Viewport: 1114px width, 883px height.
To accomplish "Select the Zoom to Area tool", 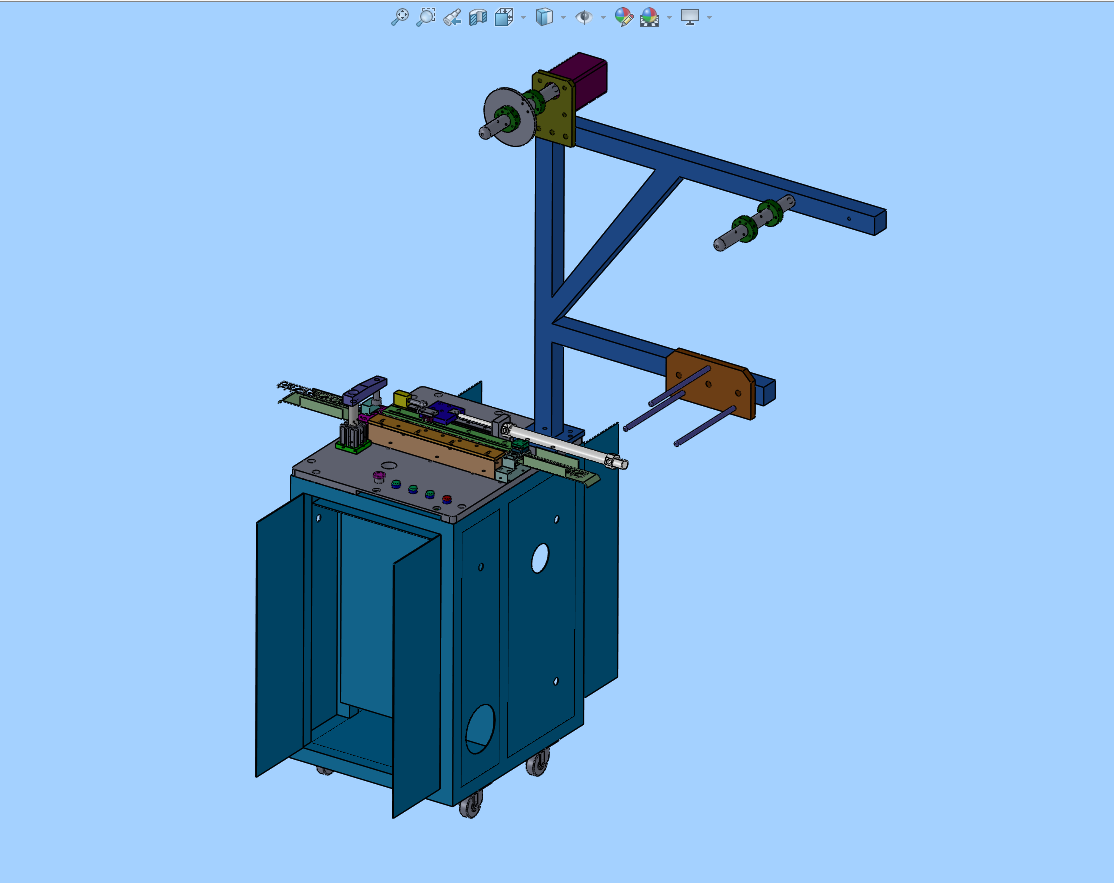I will click(x=426, y=17).
